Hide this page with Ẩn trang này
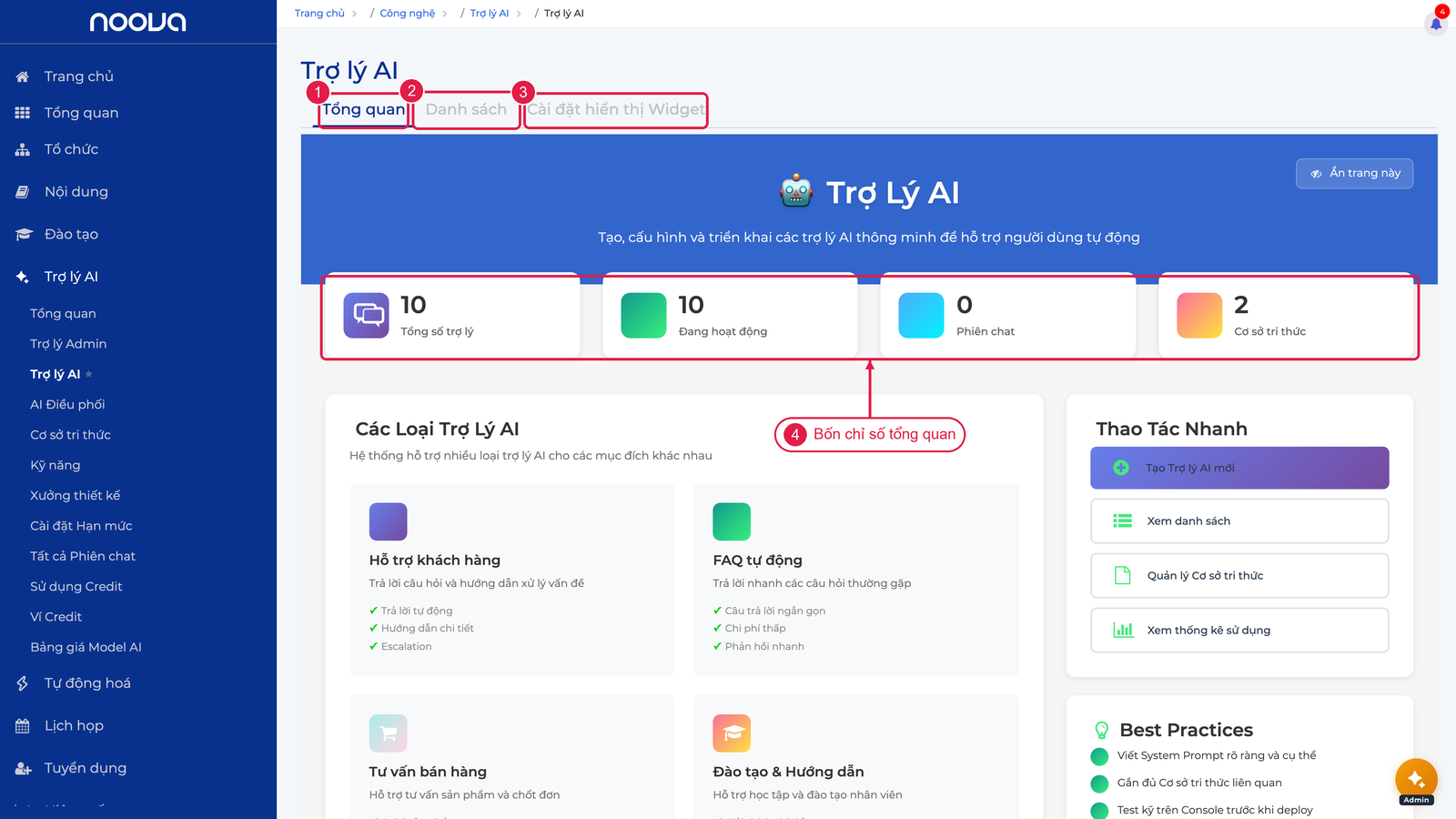1456x819 pixels. tap(1354, 173)
